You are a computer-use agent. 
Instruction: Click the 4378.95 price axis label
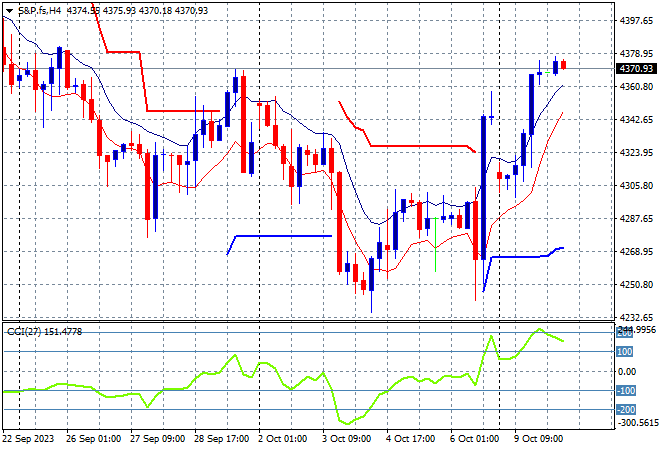point(636,53)
